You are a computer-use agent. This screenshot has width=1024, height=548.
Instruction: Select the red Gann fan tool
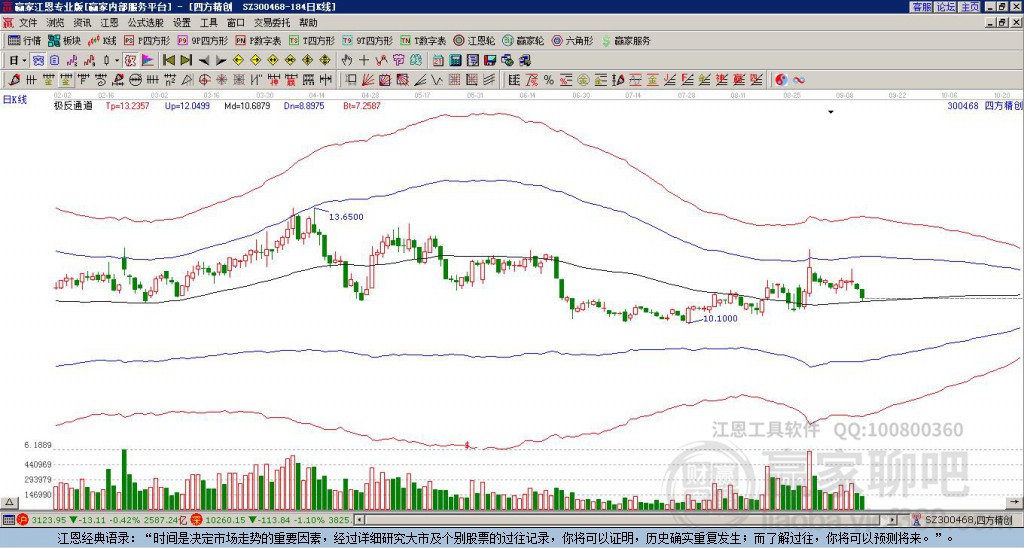click(367, 80)
